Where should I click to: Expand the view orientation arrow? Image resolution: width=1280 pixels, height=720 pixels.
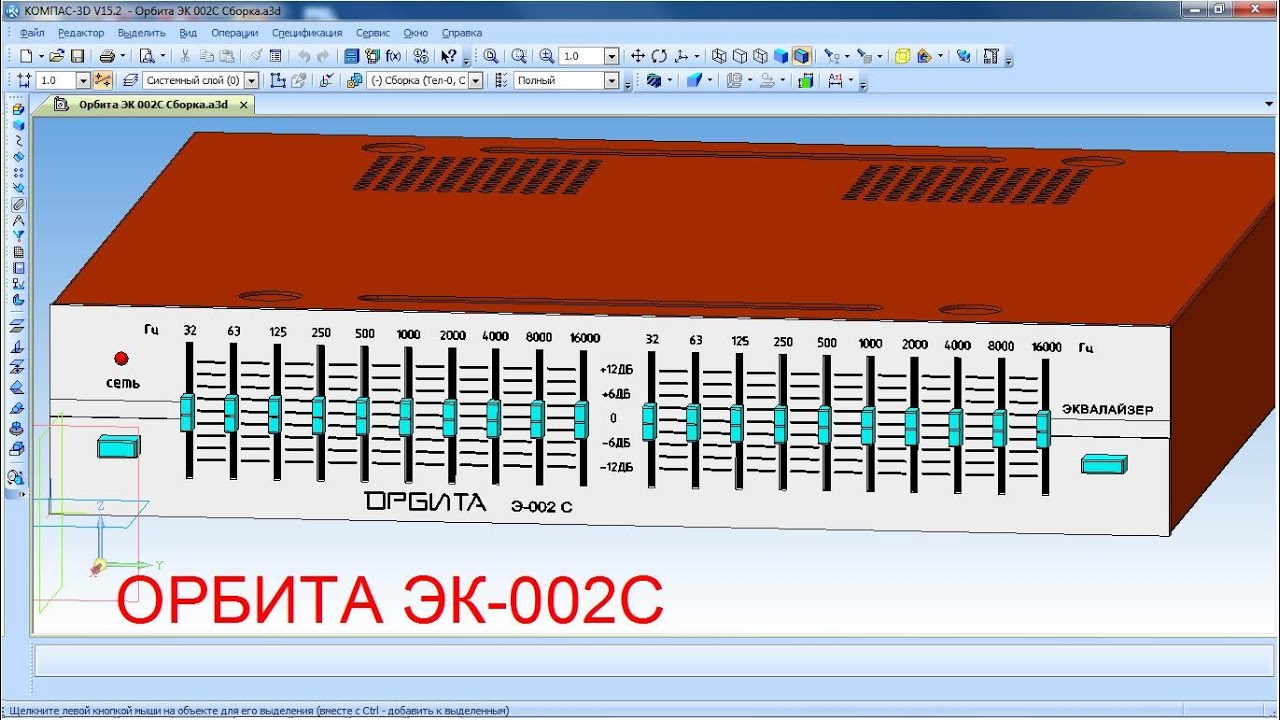click(x=696, y=56)
